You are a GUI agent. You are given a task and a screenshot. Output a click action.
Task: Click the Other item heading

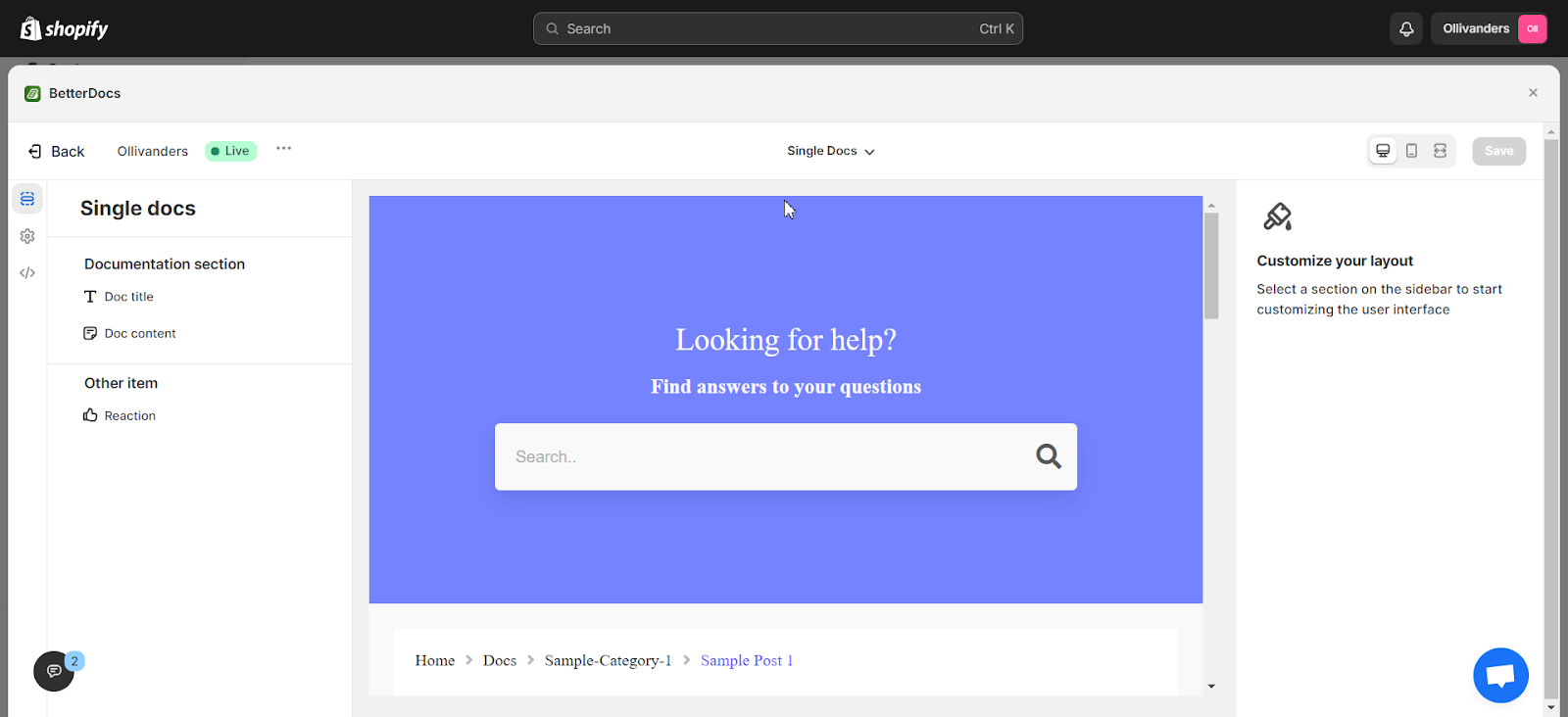tap(121, 383)
